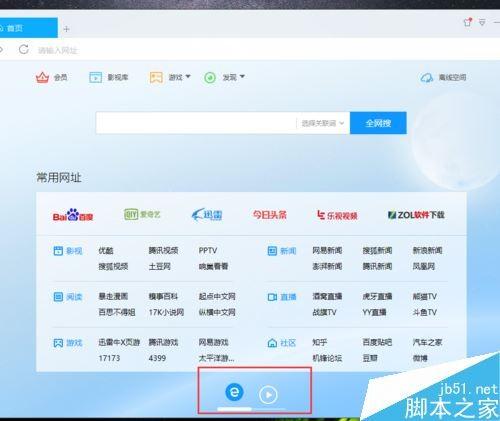Image resolution: width=500 pixels, height=421 pixels.
Task: Open the 腾讯新闻 link
Action: point(377,266)
